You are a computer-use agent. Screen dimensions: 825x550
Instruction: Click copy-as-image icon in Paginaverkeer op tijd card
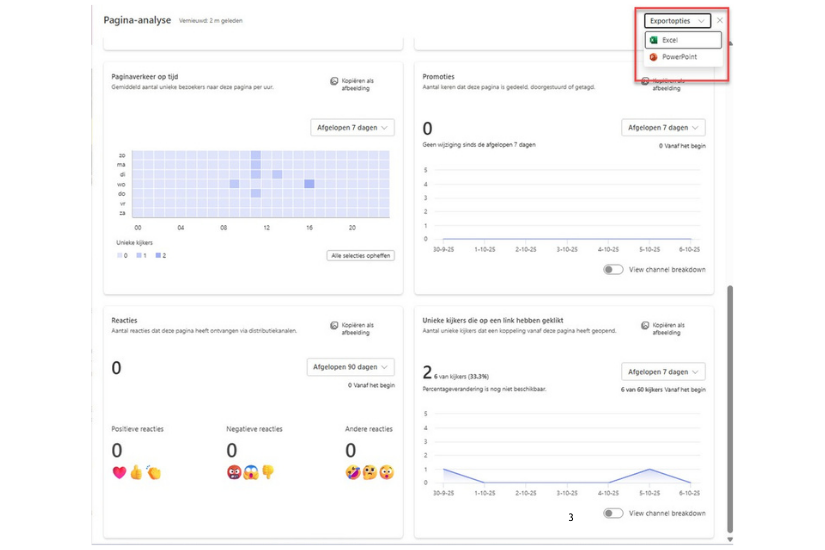click(334, 81)
